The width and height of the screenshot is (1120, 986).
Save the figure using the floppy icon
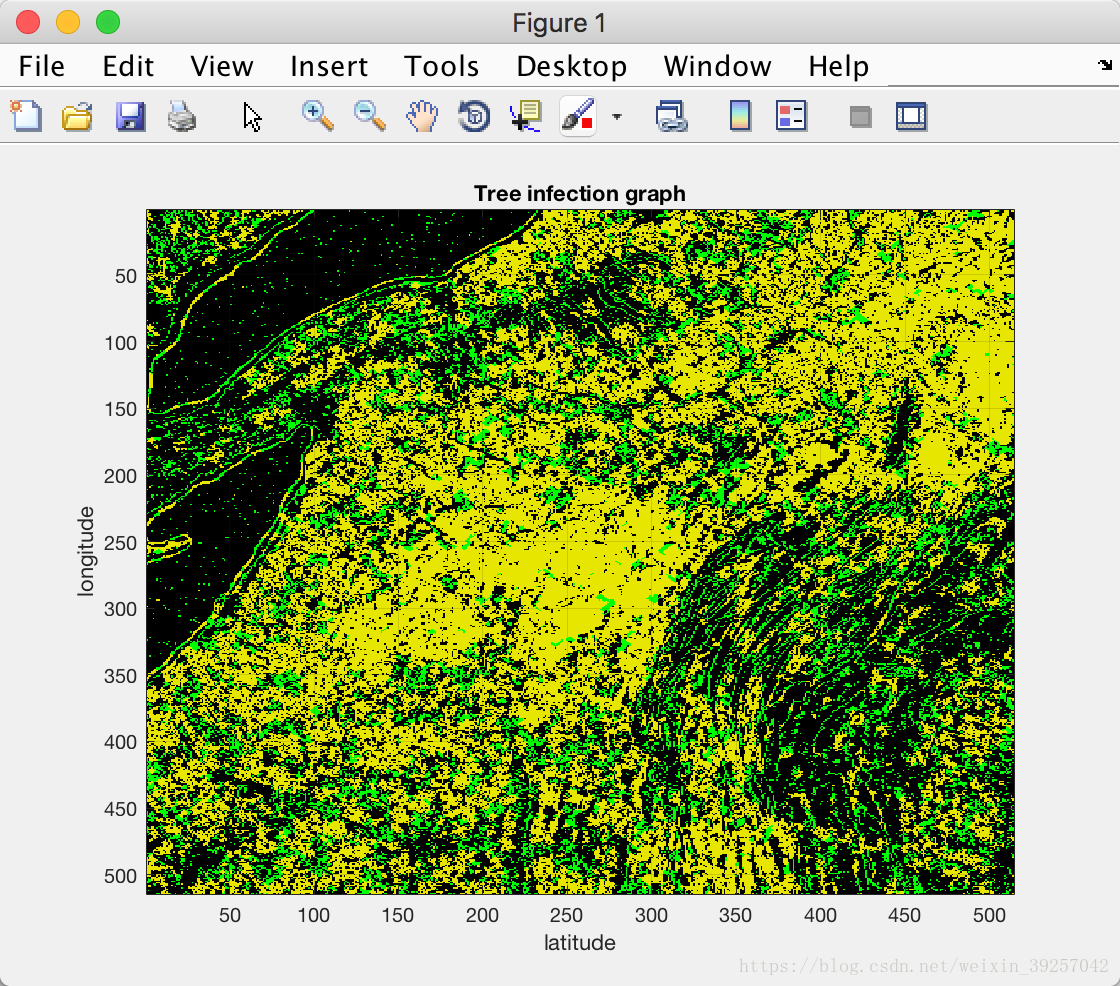pos(130,116)
